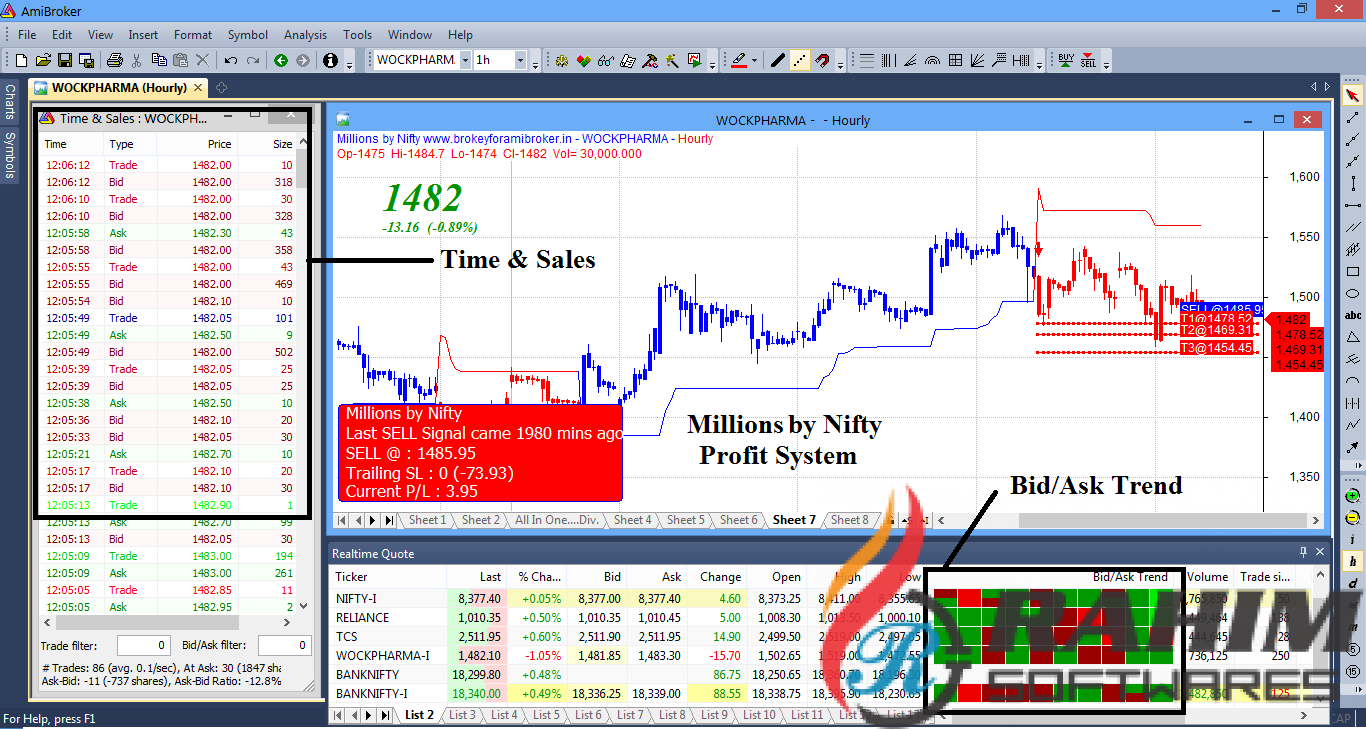Screen dimensions: 1366x729
Task: Click the Bid/Ask filter input field
Action: click(286, 646)
